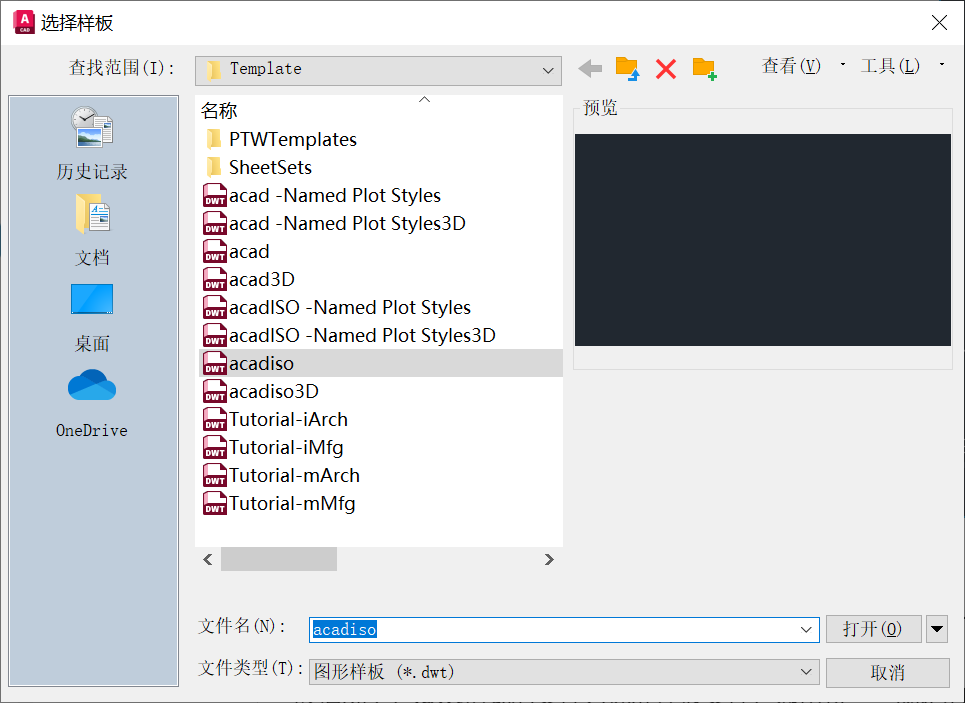Image resolution: width=965 pixels, height=703 pixels.
Task: Open the PTWTemplates folder
Action: pyautogui.click(x=292, y=140)
